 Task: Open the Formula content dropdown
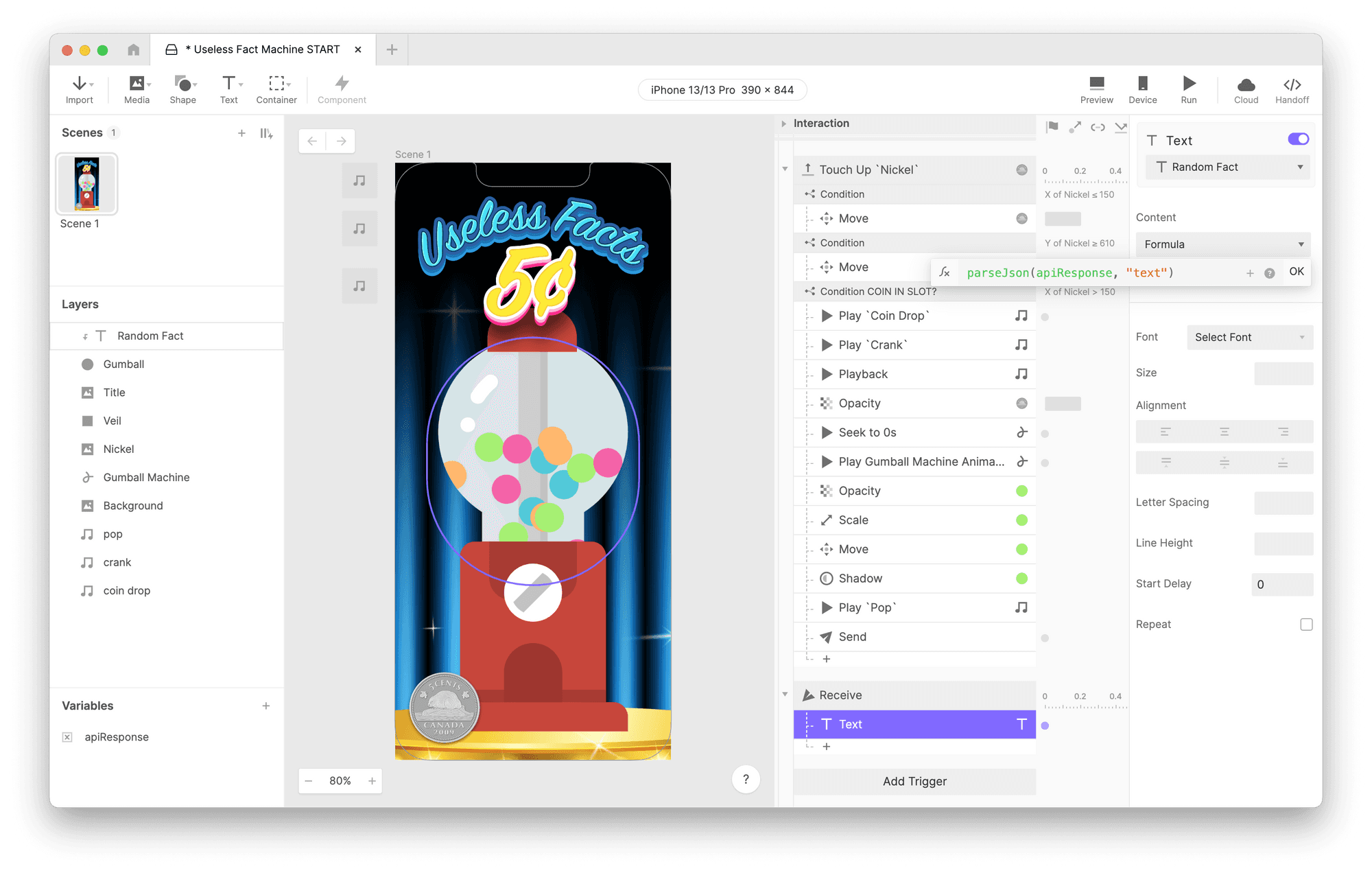coord(1223,244)
